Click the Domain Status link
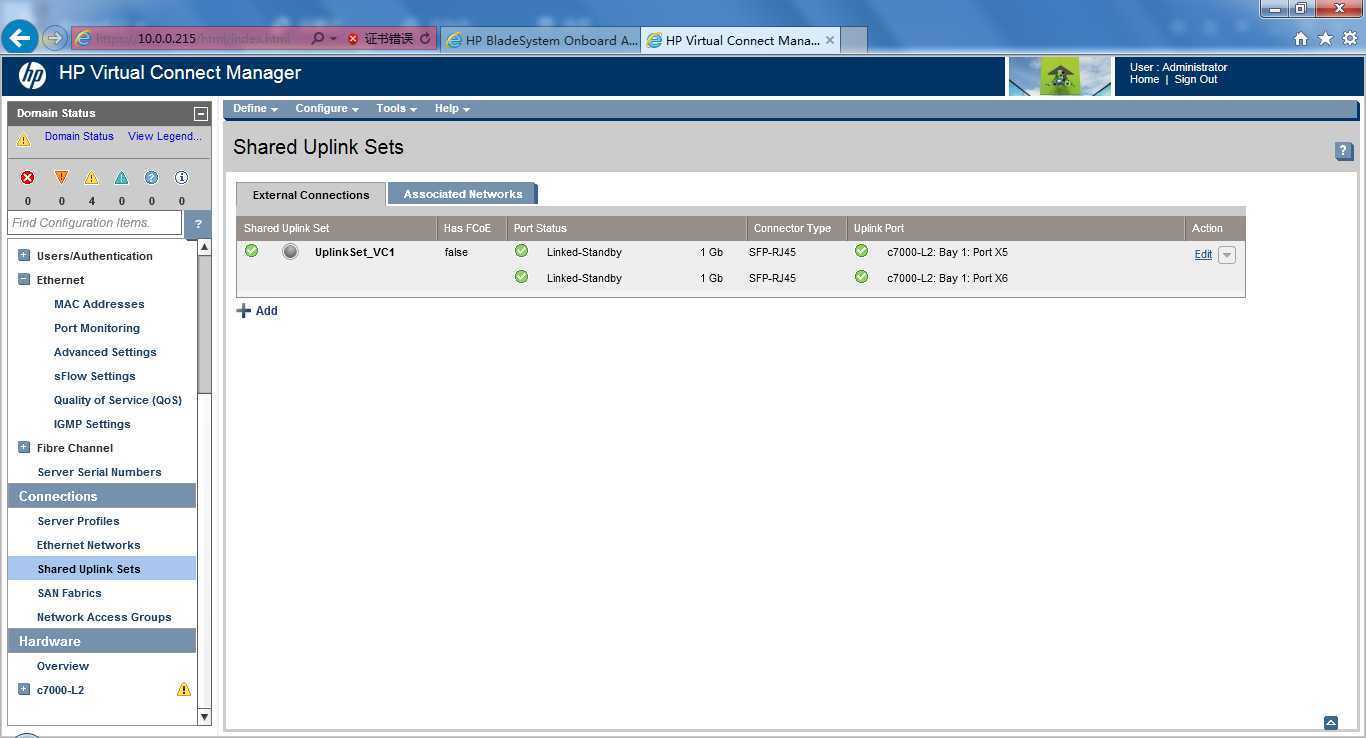 pyautogui.click(x=79, y=137)
